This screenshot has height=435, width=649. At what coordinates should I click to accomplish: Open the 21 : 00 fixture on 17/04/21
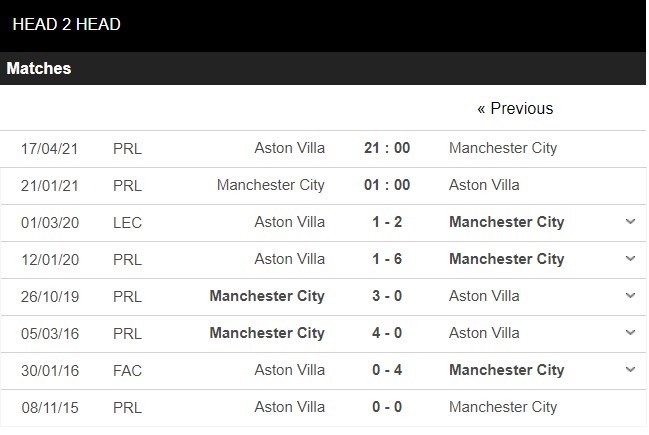point(387,148)
